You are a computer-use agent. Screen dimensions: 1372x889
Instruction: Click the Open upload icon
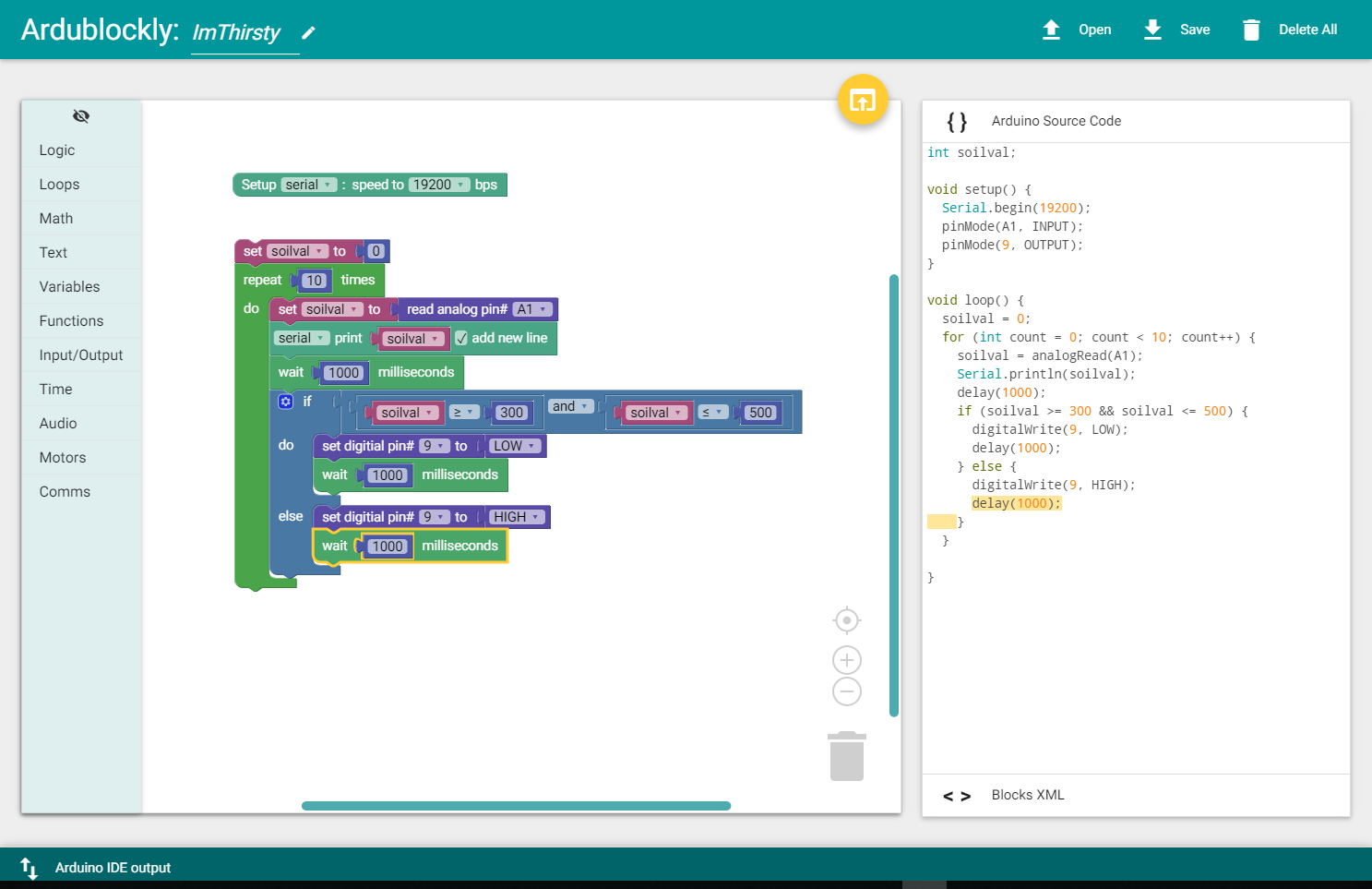1051,30
